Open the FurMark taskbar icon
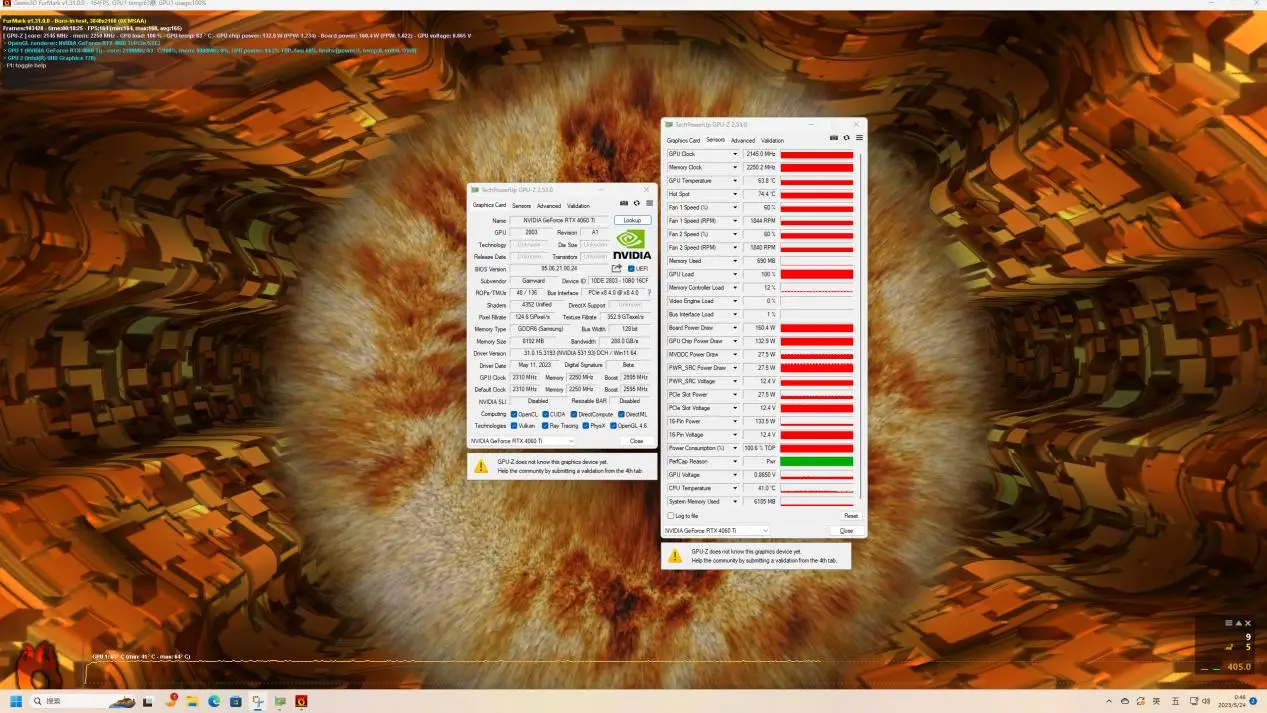The image size is (1267, 713). [x=301, y=701]
